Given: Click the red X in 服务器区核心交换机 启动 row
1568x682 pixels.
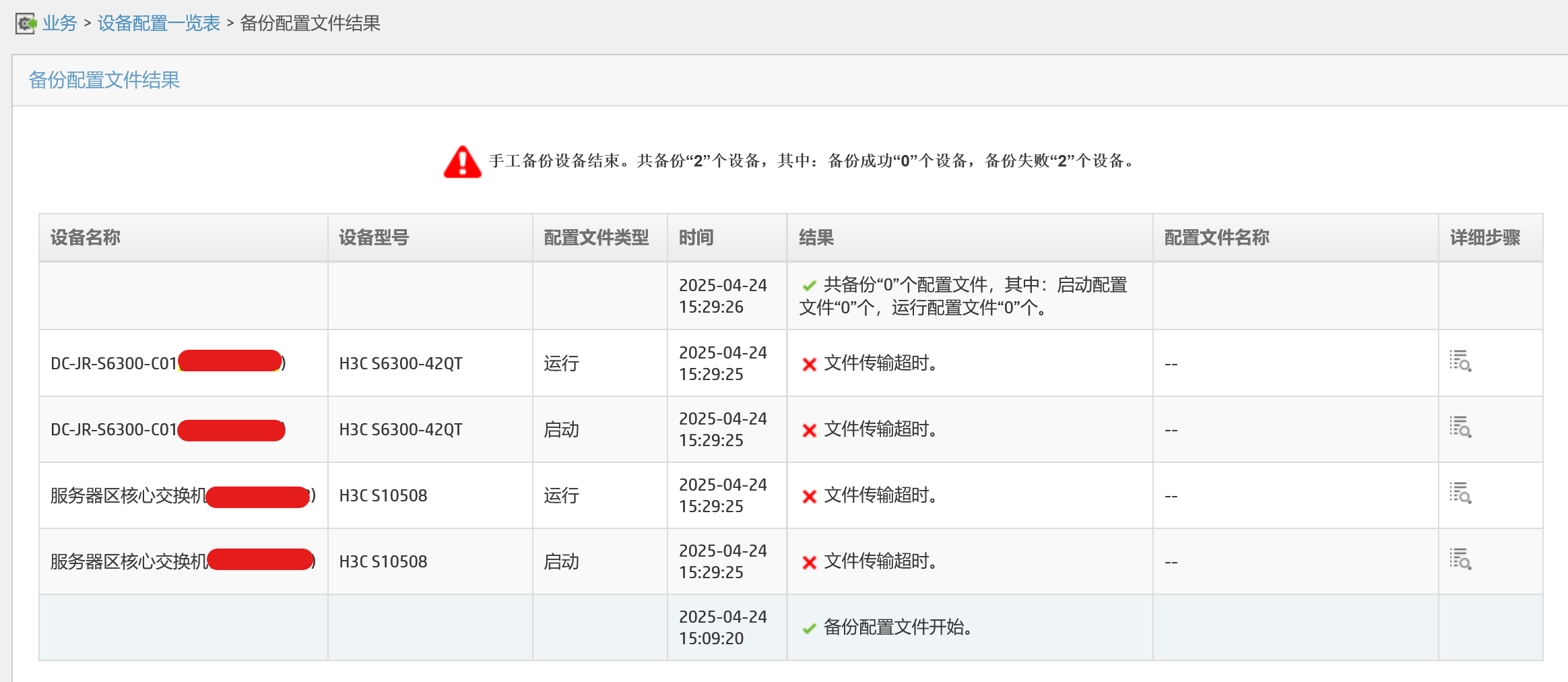Looking at the screenshot, I should coord(810,563).
